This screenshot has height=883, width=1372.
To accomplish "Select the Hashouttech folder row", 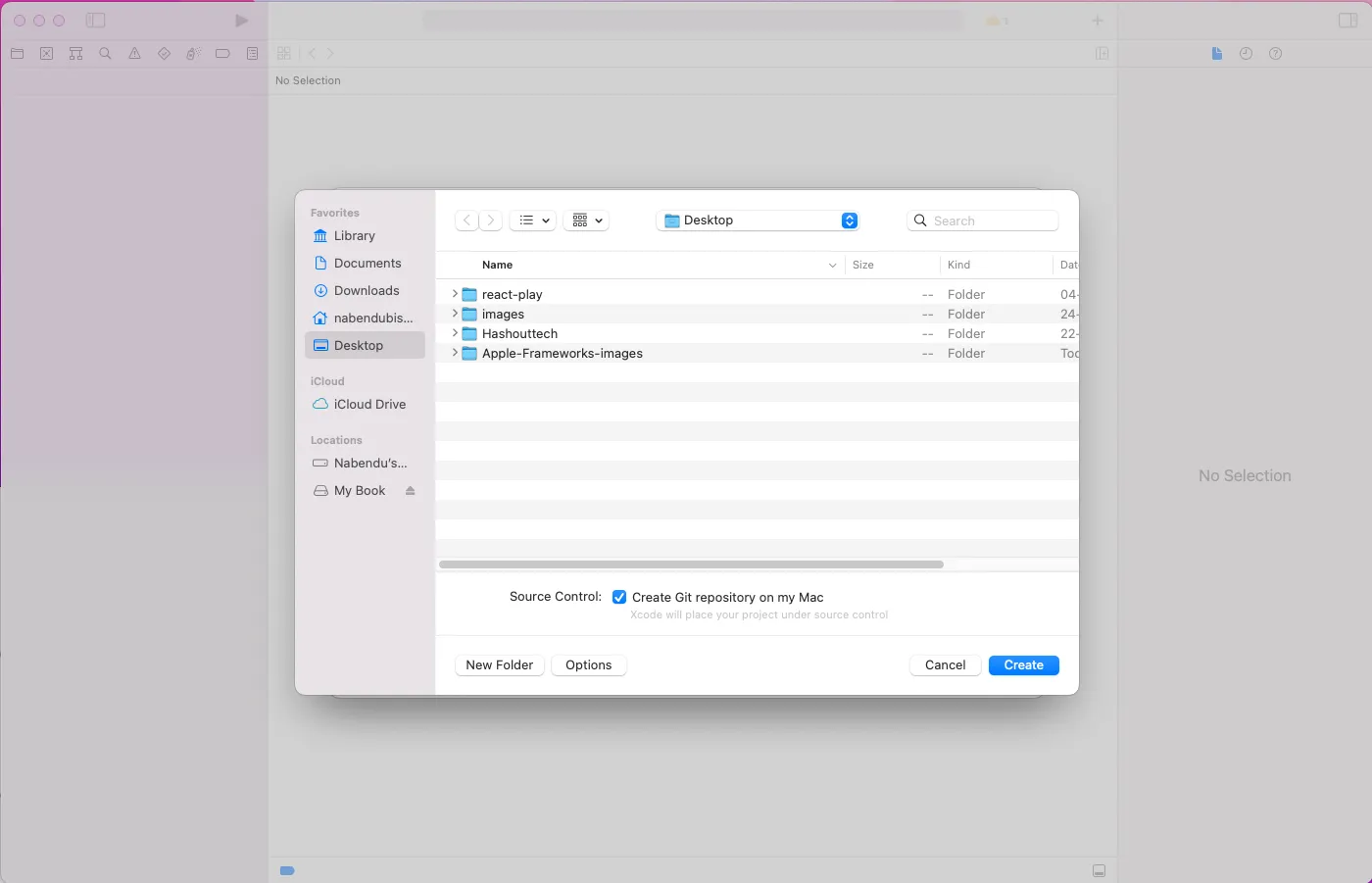I will click(x=757, y=333).
